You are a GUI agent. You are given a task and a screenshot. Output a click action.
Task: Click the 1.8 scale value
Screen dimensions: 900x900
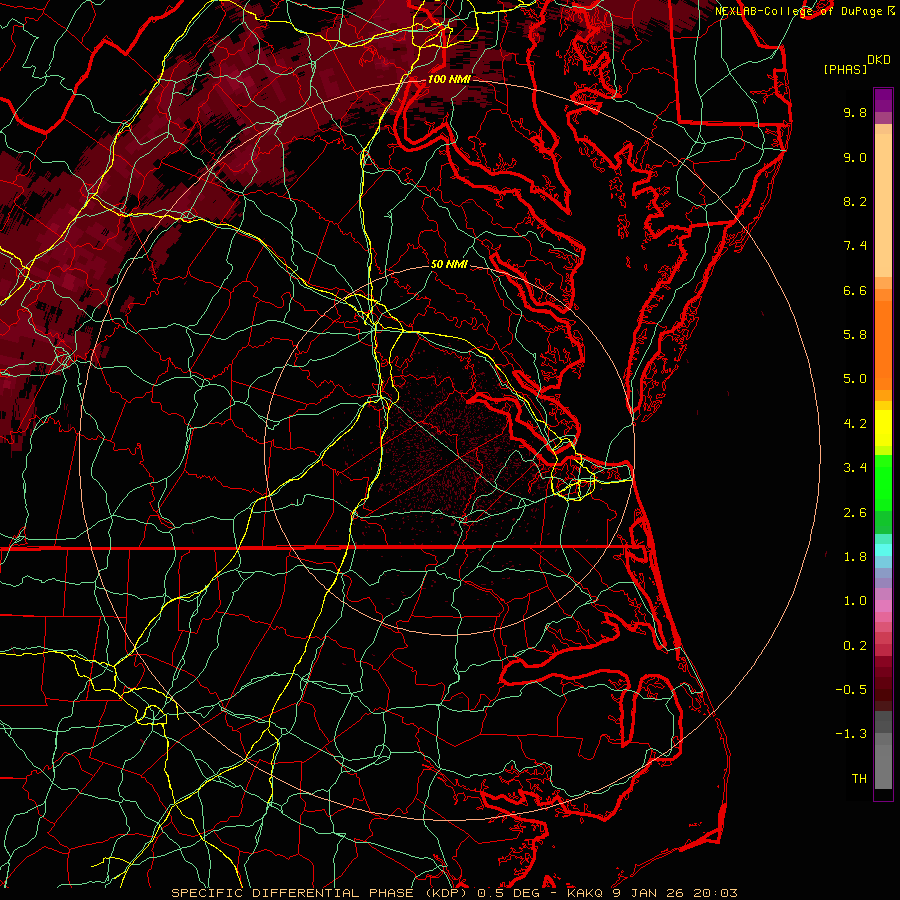(855, 557)
